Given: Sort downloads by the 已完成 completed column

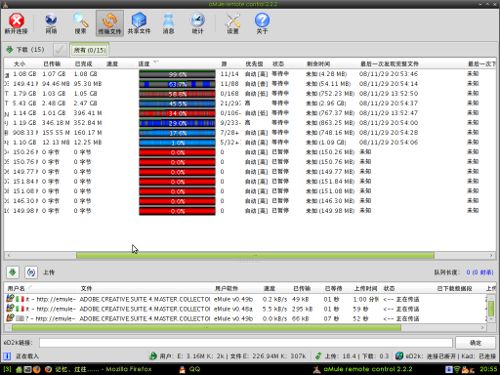Looking at the screenshot, I should tap(83, 64).
